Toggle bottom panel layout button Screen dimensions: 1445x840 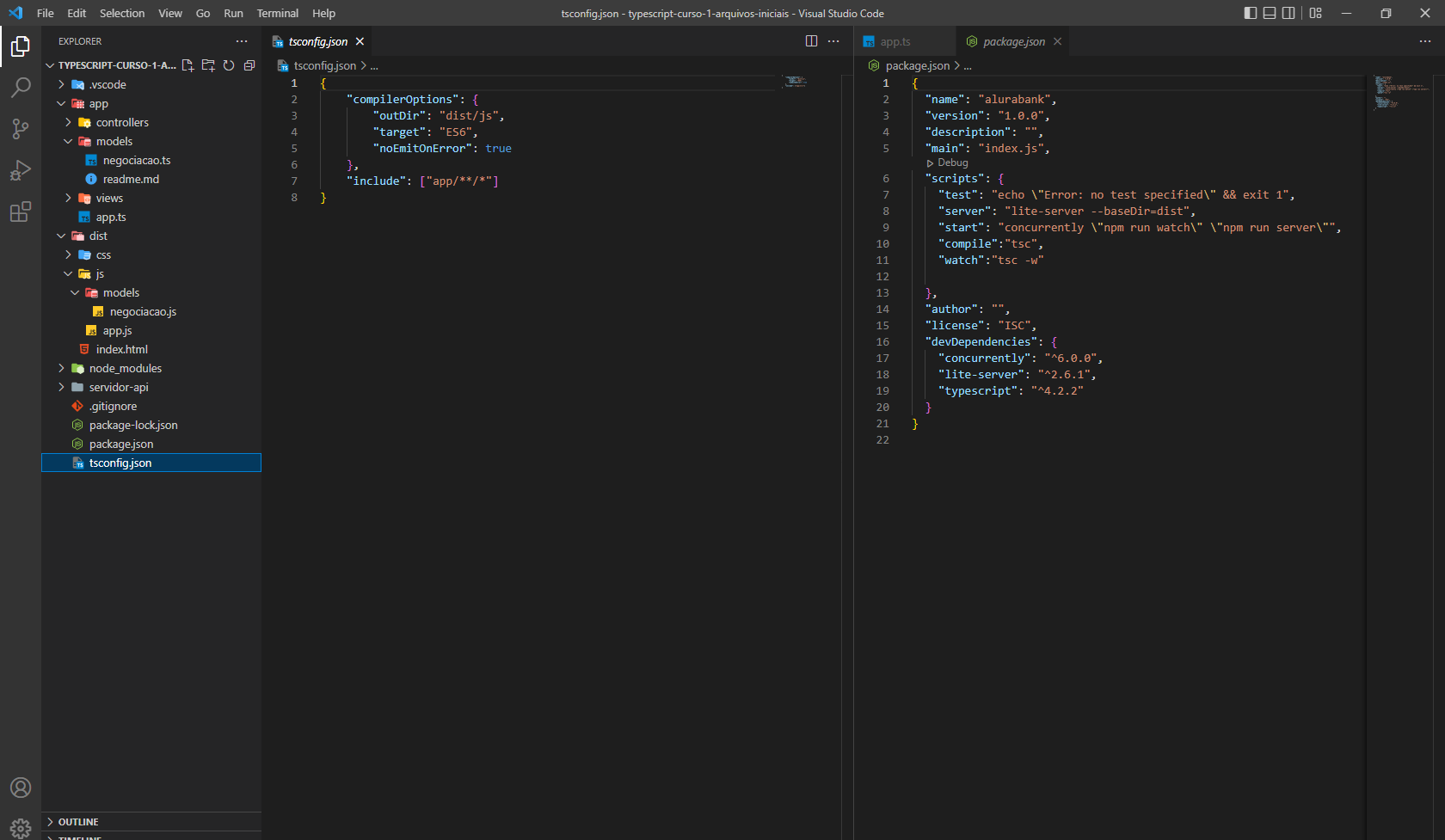click(x=1270, y=13)
